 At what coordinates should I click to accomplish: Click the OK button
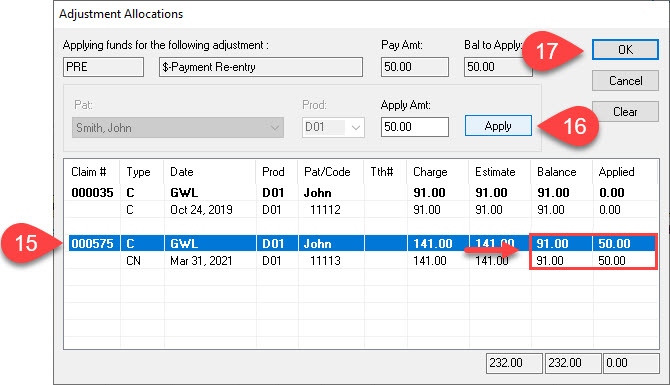pyautogui.click(x=625, y=50)
